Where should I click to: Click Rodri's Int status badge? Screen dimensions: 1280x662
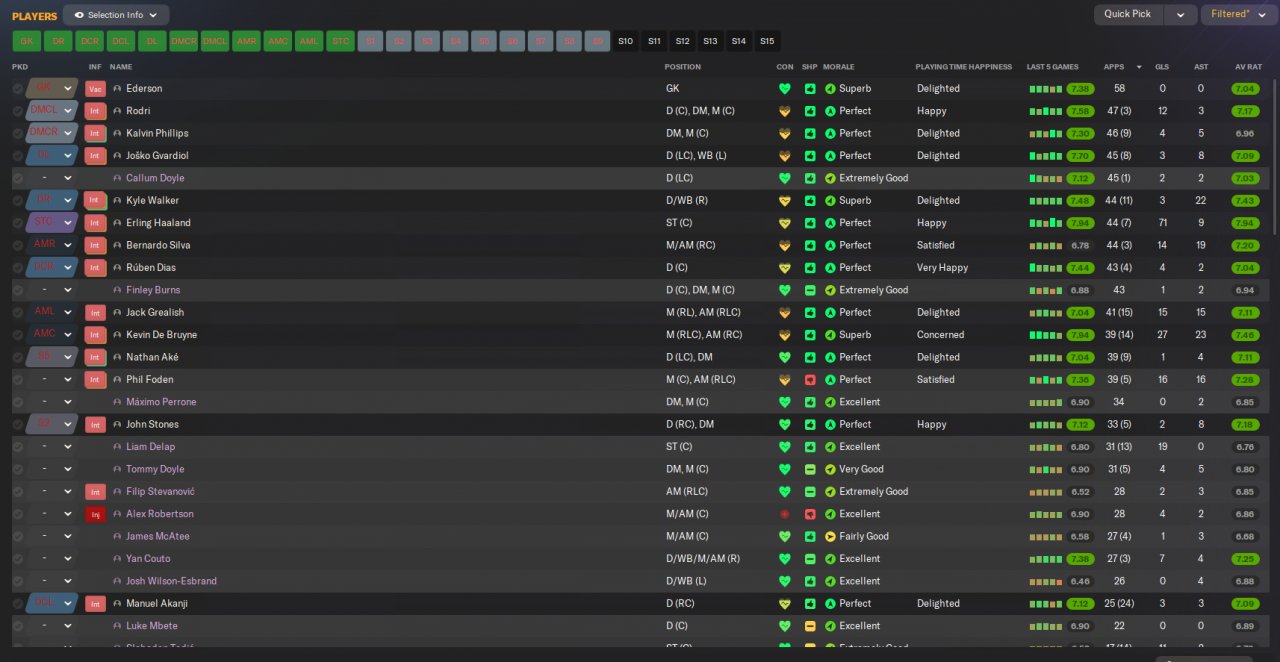pos(96,111)
